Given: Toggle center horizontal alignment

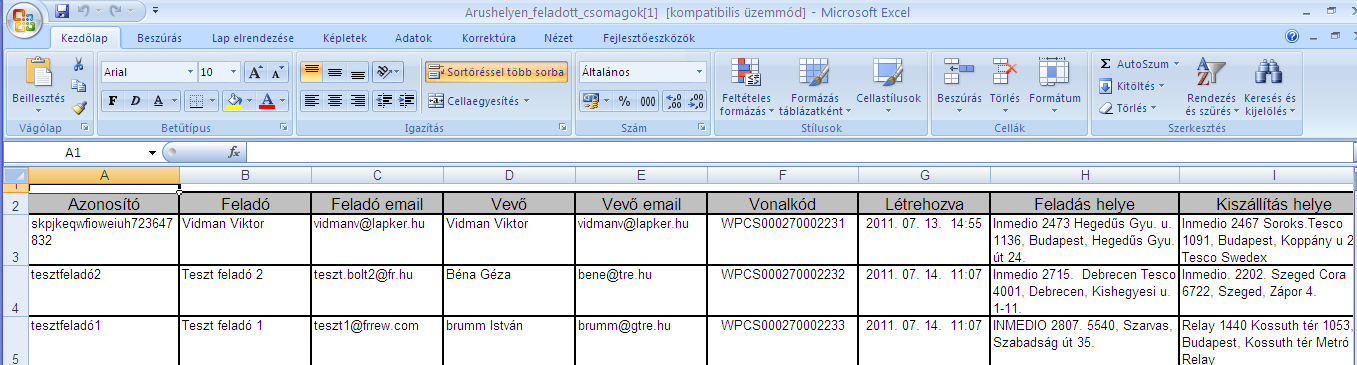Looking at the screenshot, I should 335,101.
